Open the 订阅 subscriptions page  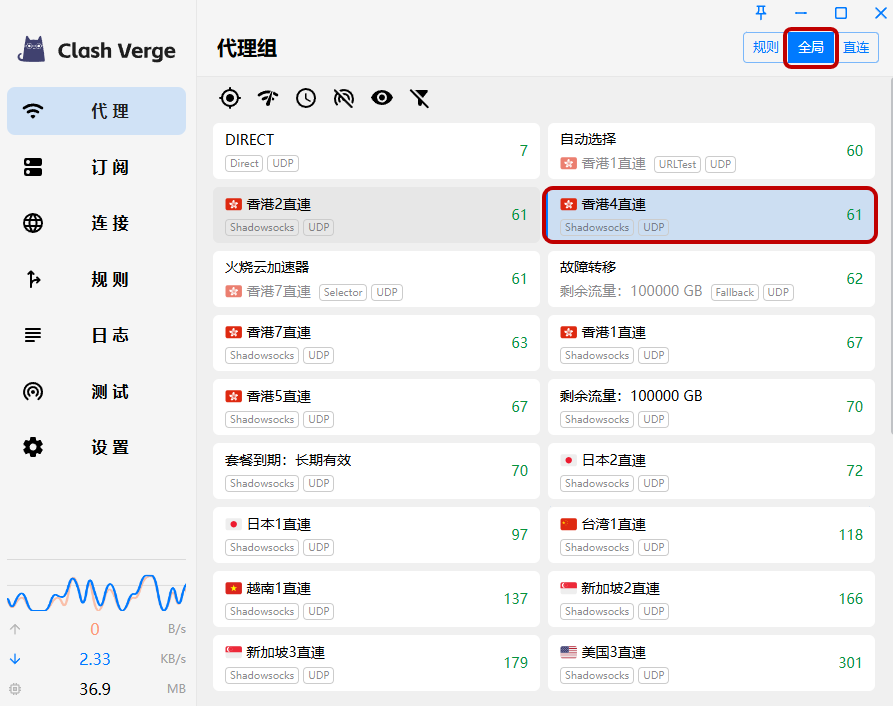pos(96,167)
